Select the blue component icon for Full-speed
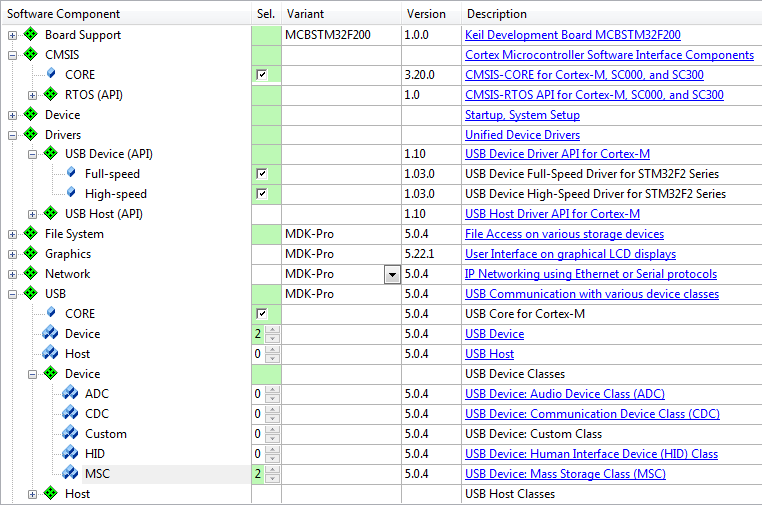The image size is (762, 505). (x=71, y=173)
